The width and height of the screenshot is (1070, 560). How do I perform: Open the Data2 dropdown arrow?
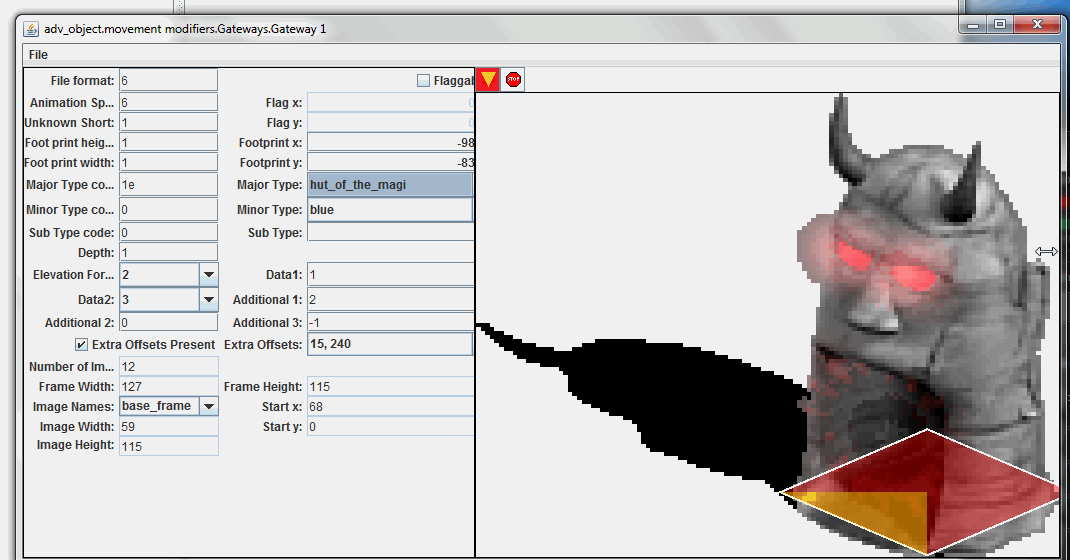pos(209,299)
